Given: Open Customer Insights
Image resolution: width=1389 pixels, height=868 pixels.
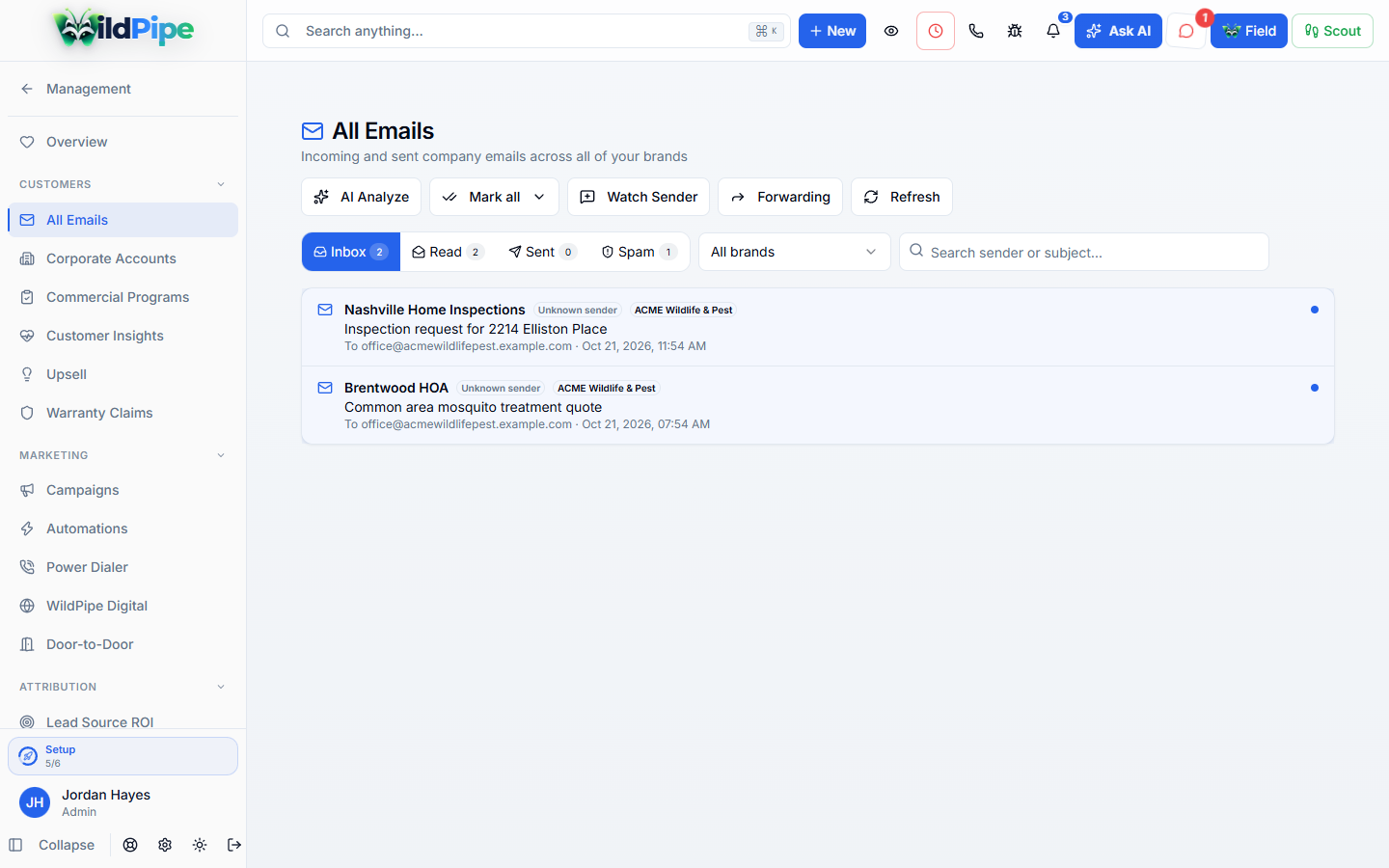Looking at the screenshot, I should click(x=123, y=336).
